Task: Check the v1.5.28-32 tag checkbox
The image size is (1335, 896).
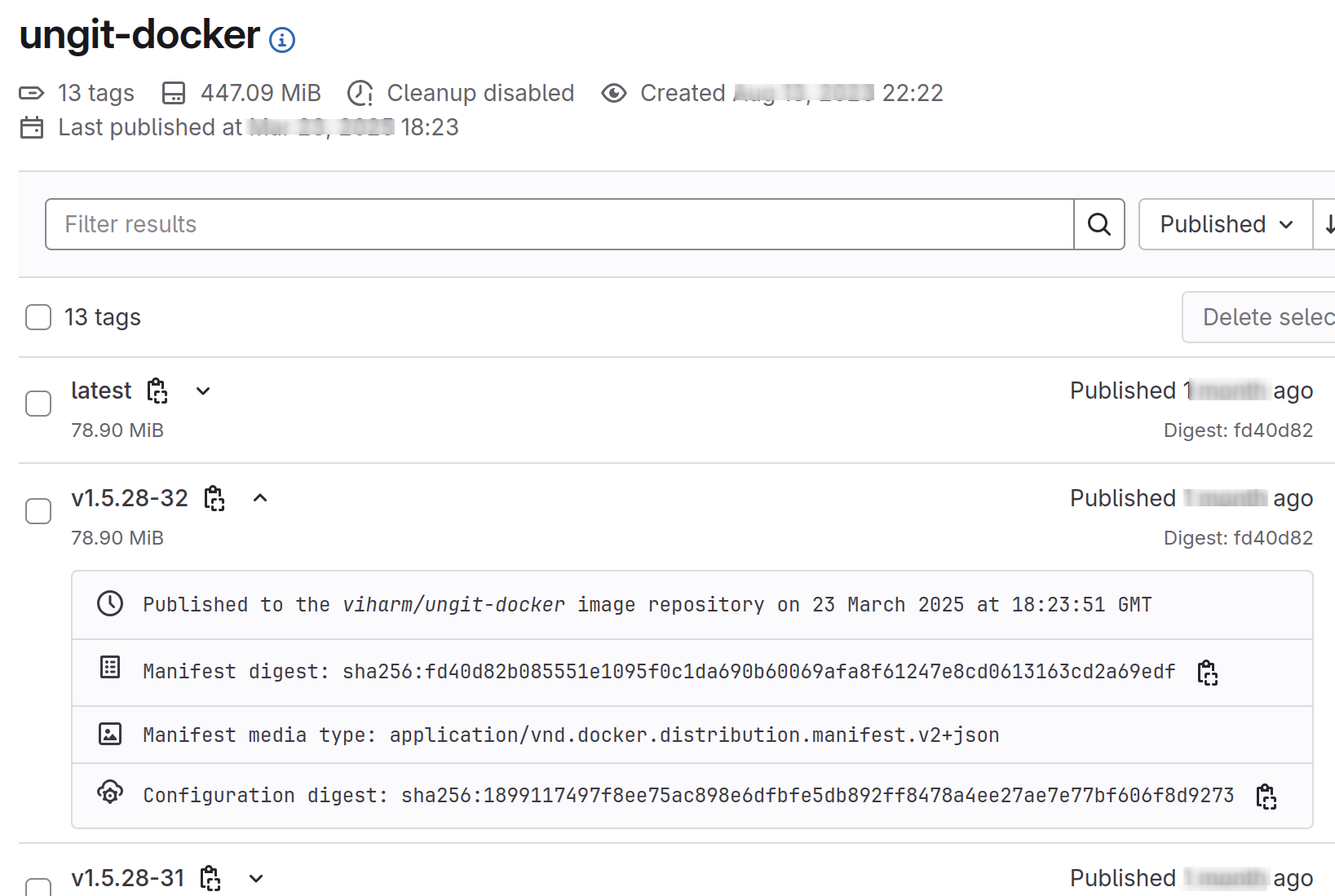Action: 38,511
